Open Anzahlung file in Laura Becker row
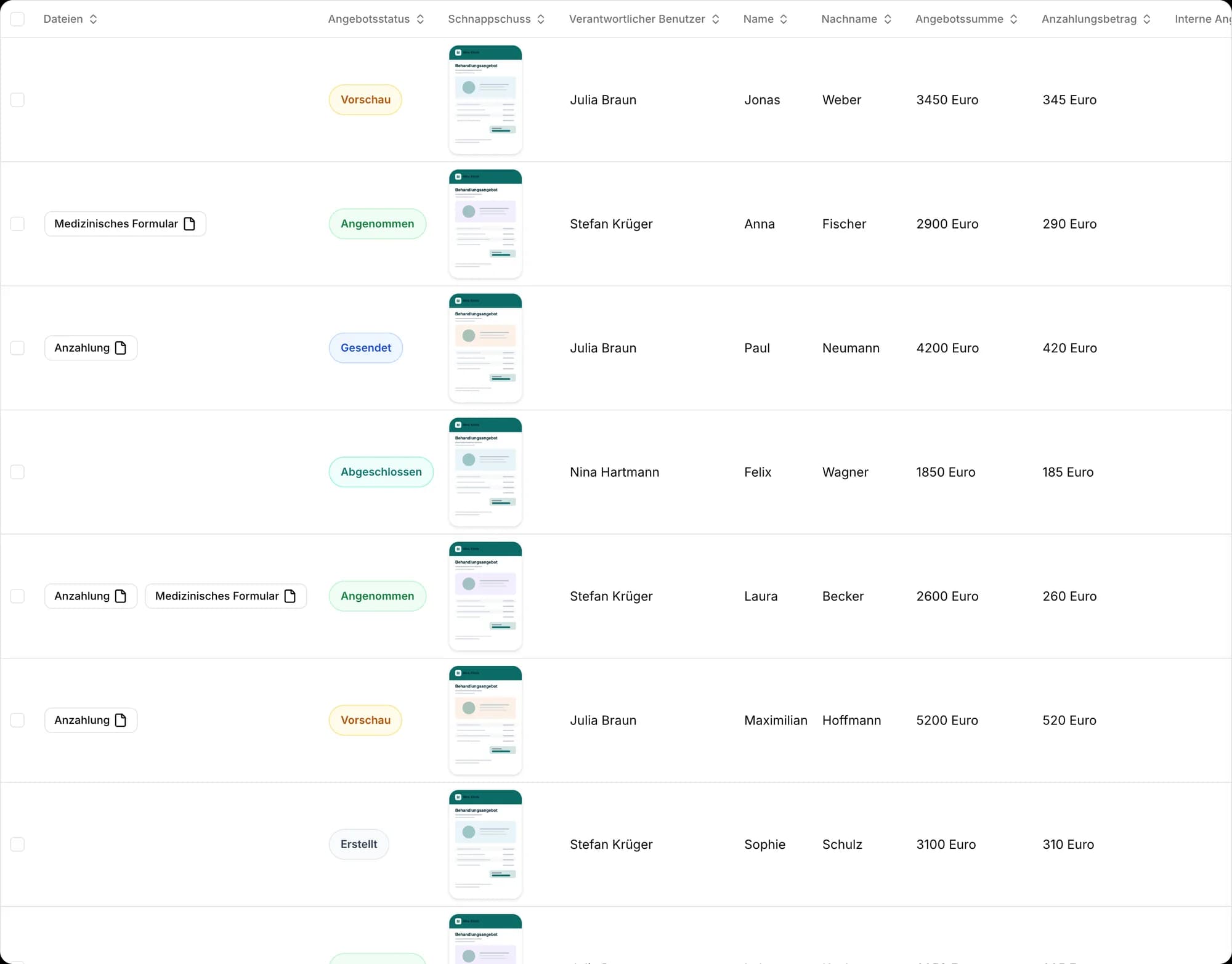Viewport: 1232px width, 964px height. tap(91, 596)
